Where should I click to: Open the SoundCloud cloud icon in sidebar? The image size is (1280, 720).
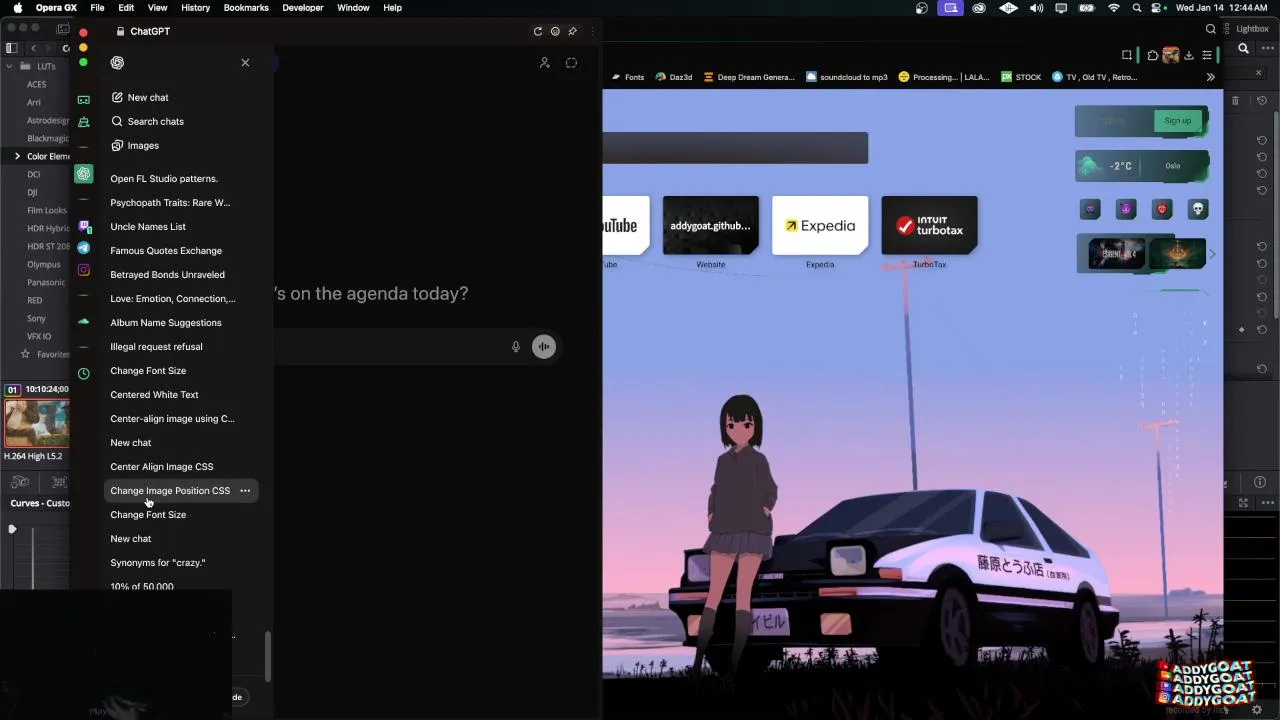click(x=84, y=322)
